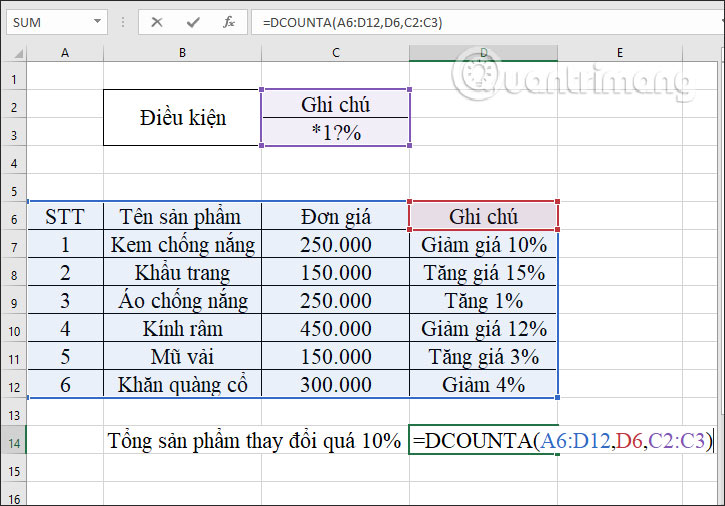
Task: Select column B header
Action: click(x=182, y=53)
